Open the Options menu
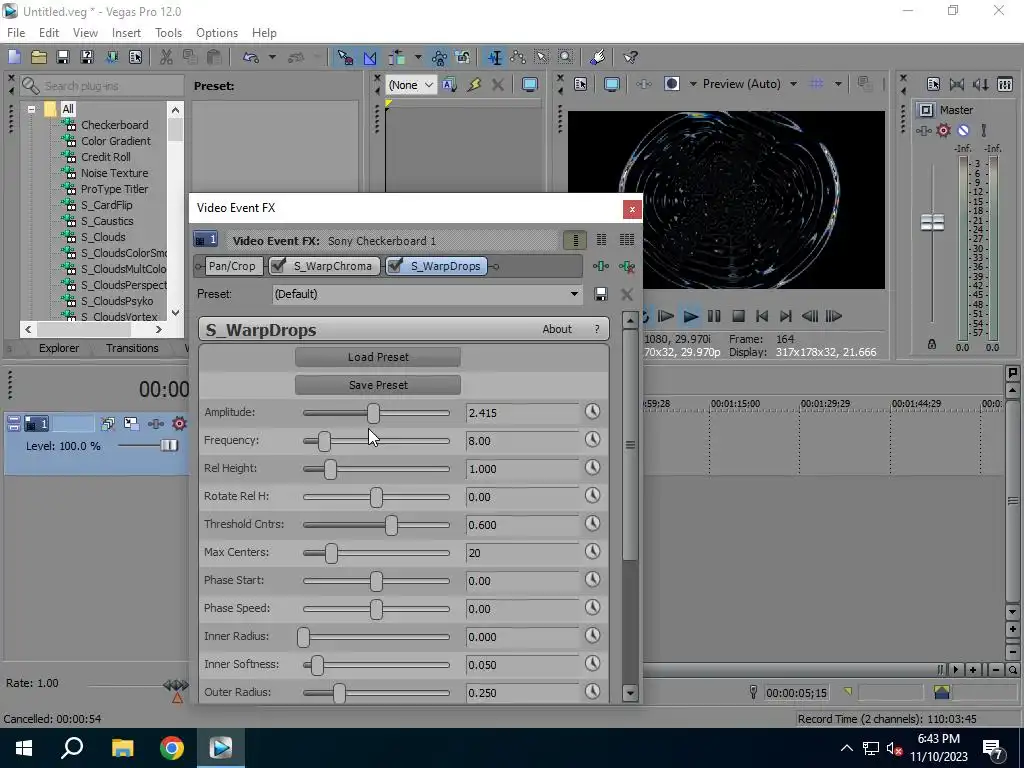1024x768 pixels. (x=217, y=33)
